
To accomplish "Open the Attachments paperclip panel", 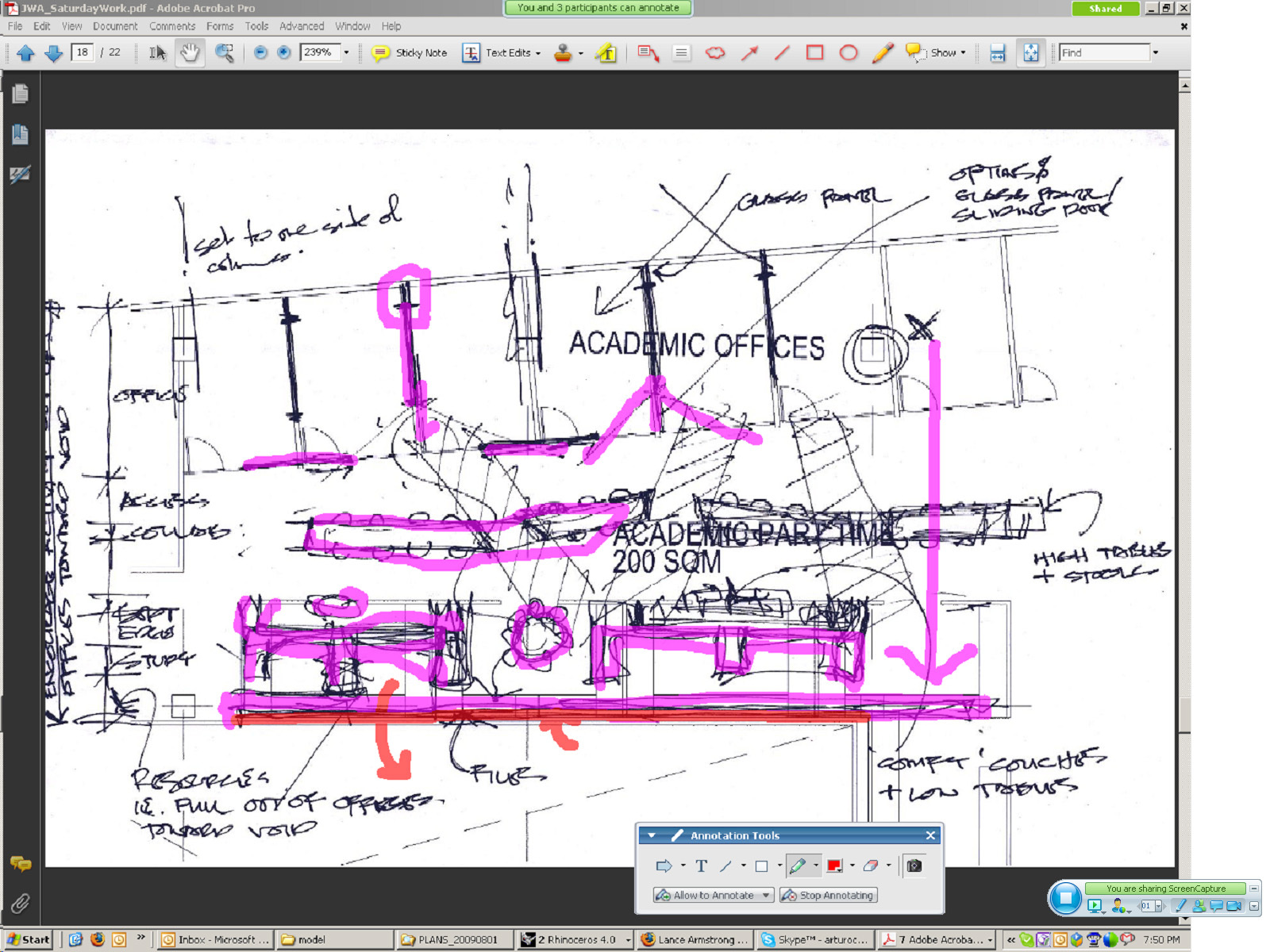I will point(20,903).
